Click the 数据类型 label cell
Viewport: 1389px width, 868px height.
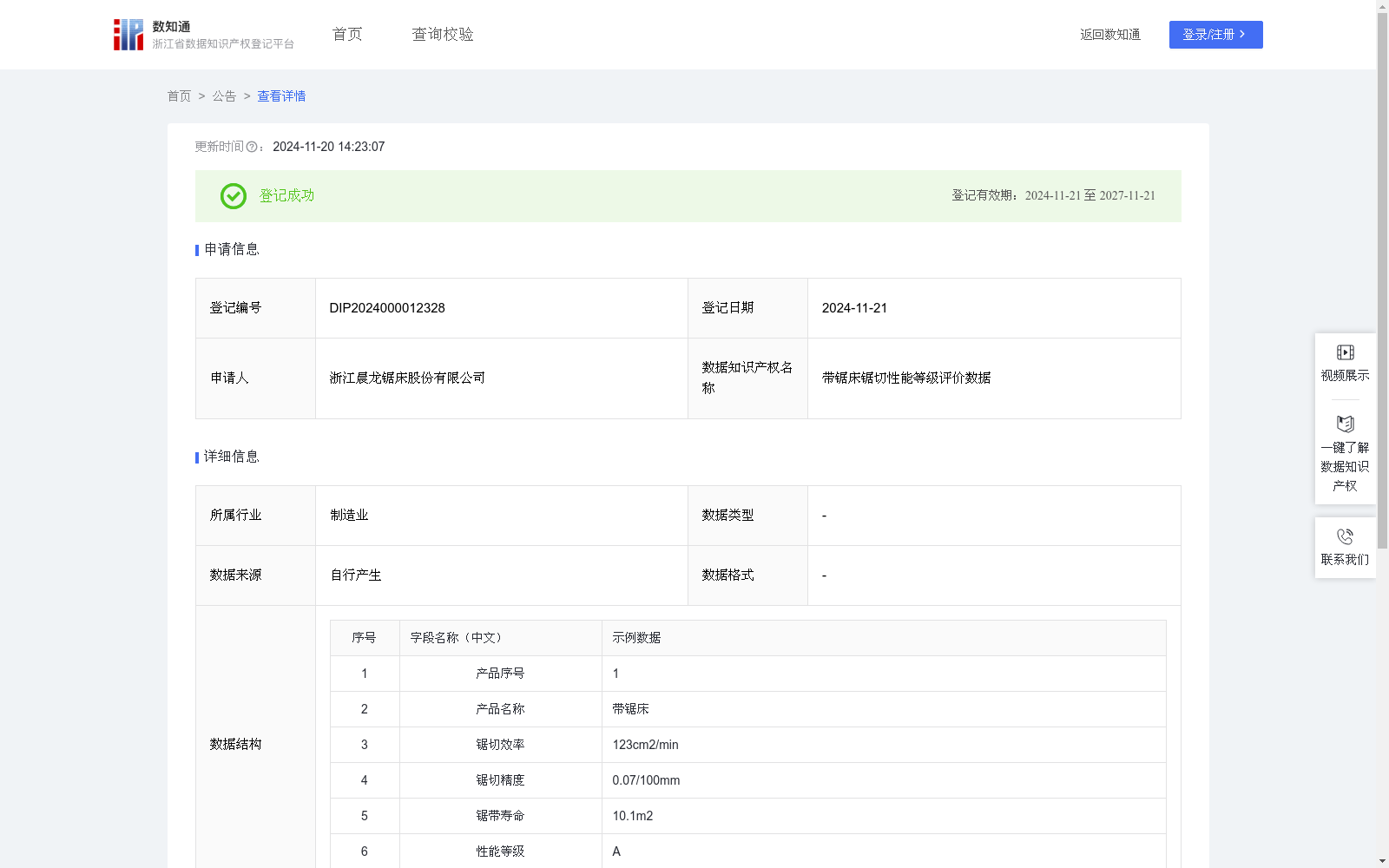click(747, 516)
